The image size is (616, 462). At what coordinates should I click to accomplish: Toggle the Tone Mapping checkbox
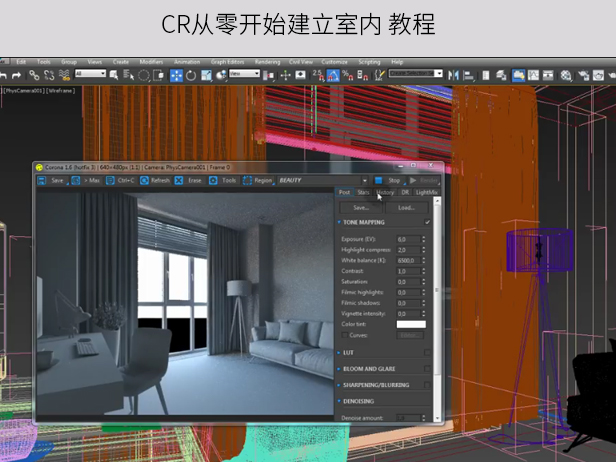[x=428, y=222]
